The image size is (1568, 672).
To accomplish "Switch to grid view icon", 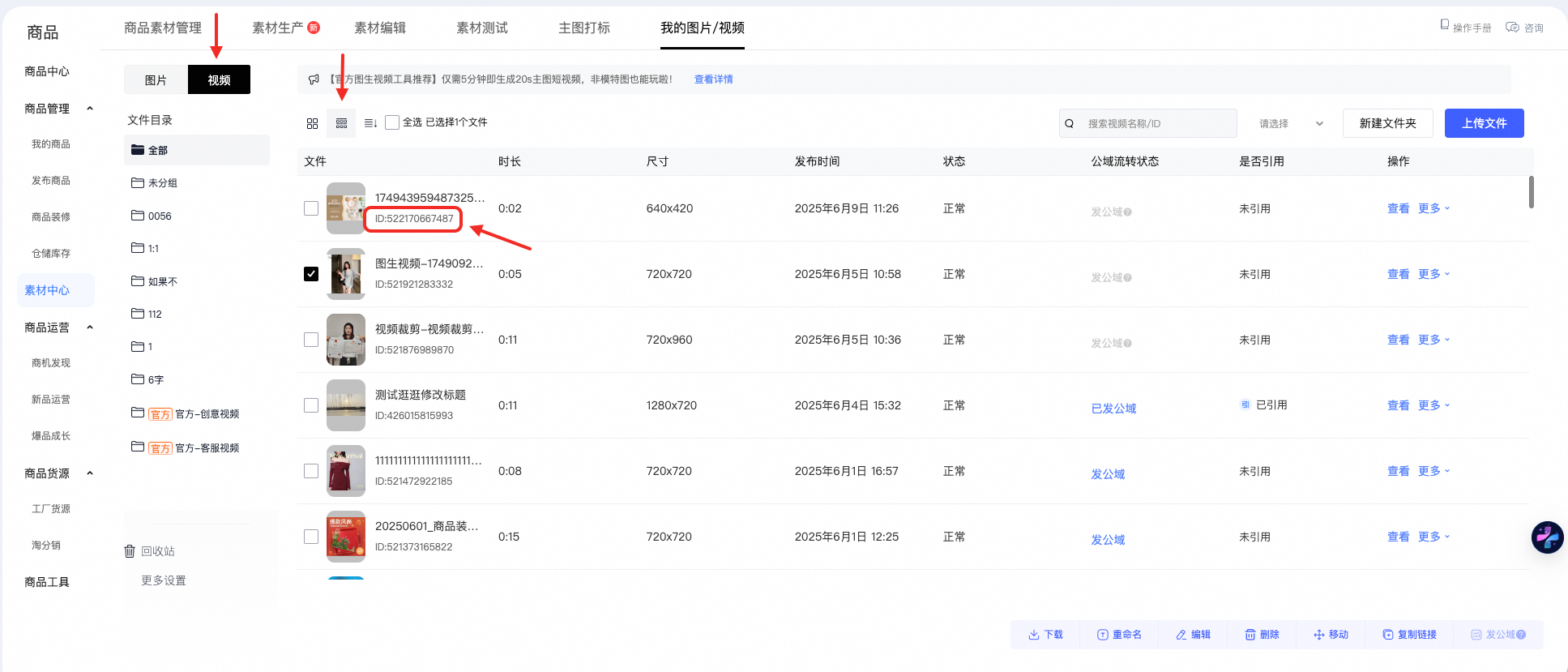I will click(312, 123).
